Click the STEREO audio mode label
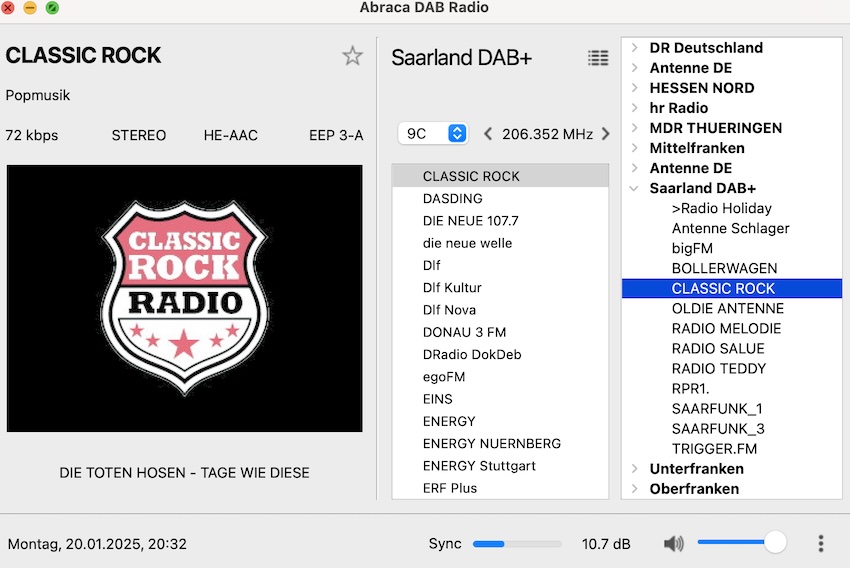This screenshot has width=850, height=568. coord(139,135)
